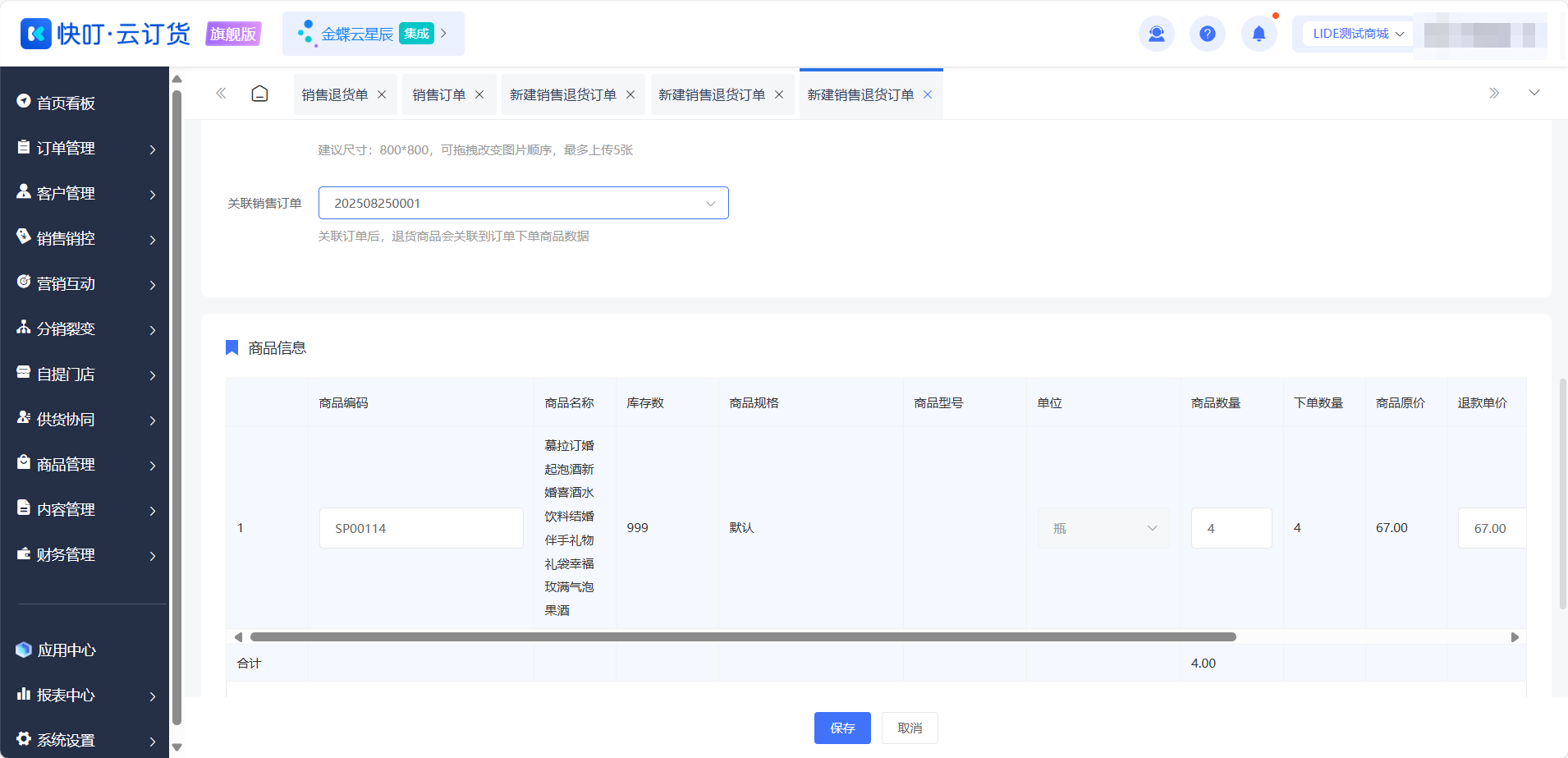1568x758 pixels.
Task: Open the customer service avatar icon
Action: click(1156, 34)
